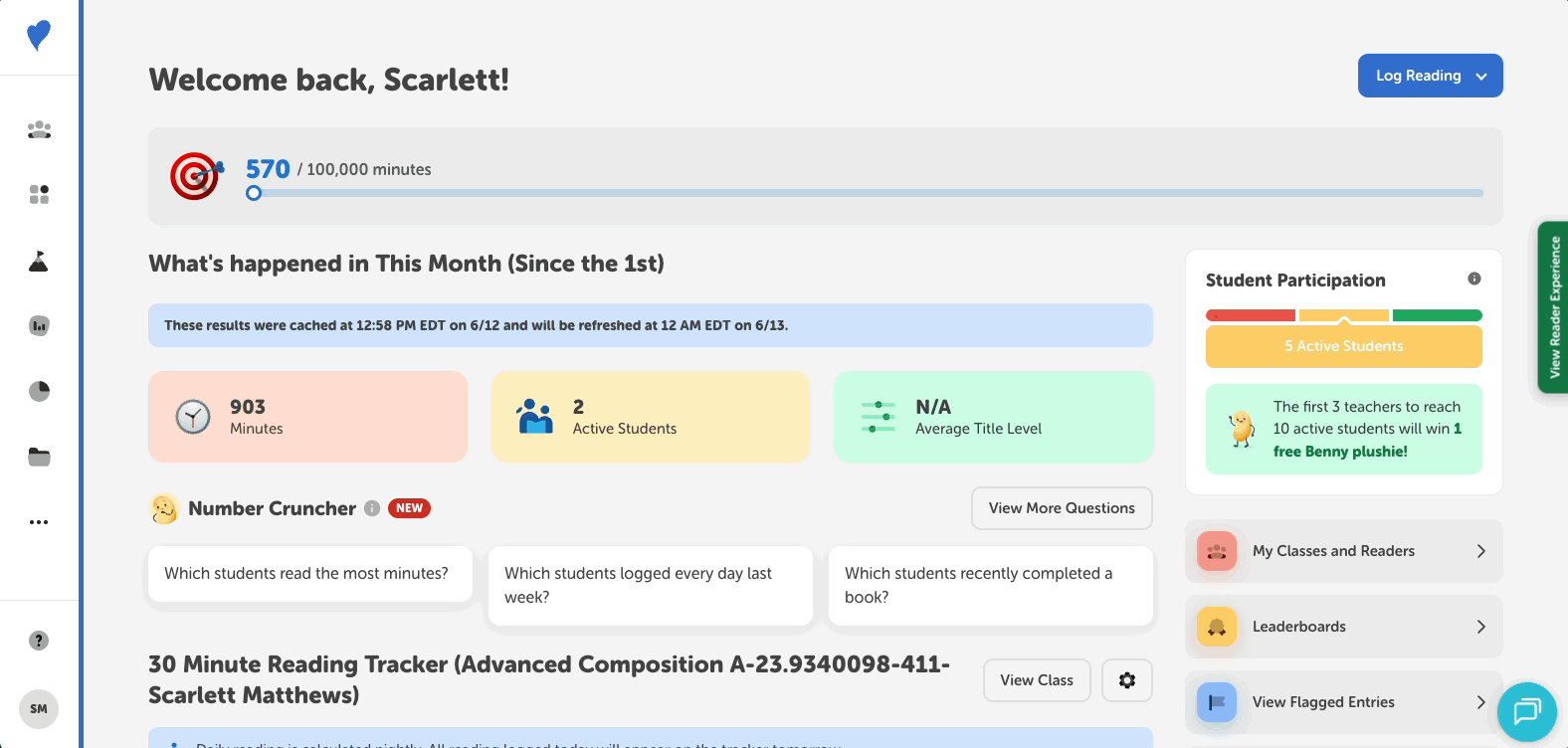Click the Leaderboards trophy icon
1568x748 pixels.
point(1217,627)
